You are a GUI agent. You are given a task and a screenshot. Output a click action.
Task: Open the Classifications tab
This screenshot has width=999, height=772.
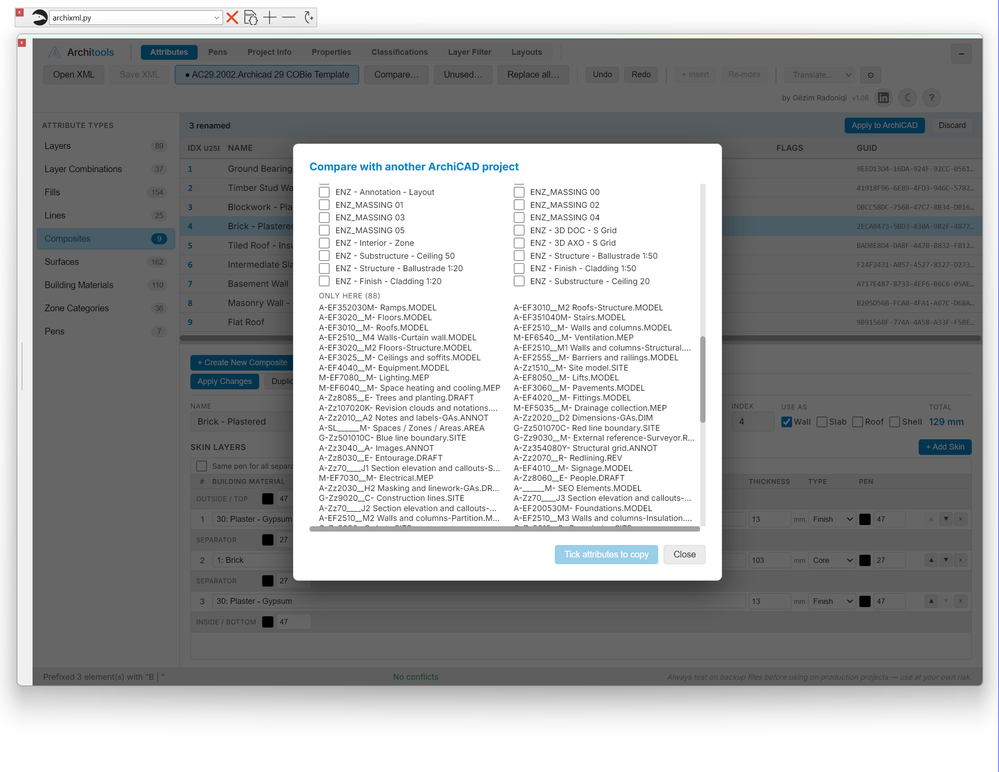(x=399, y=52)
